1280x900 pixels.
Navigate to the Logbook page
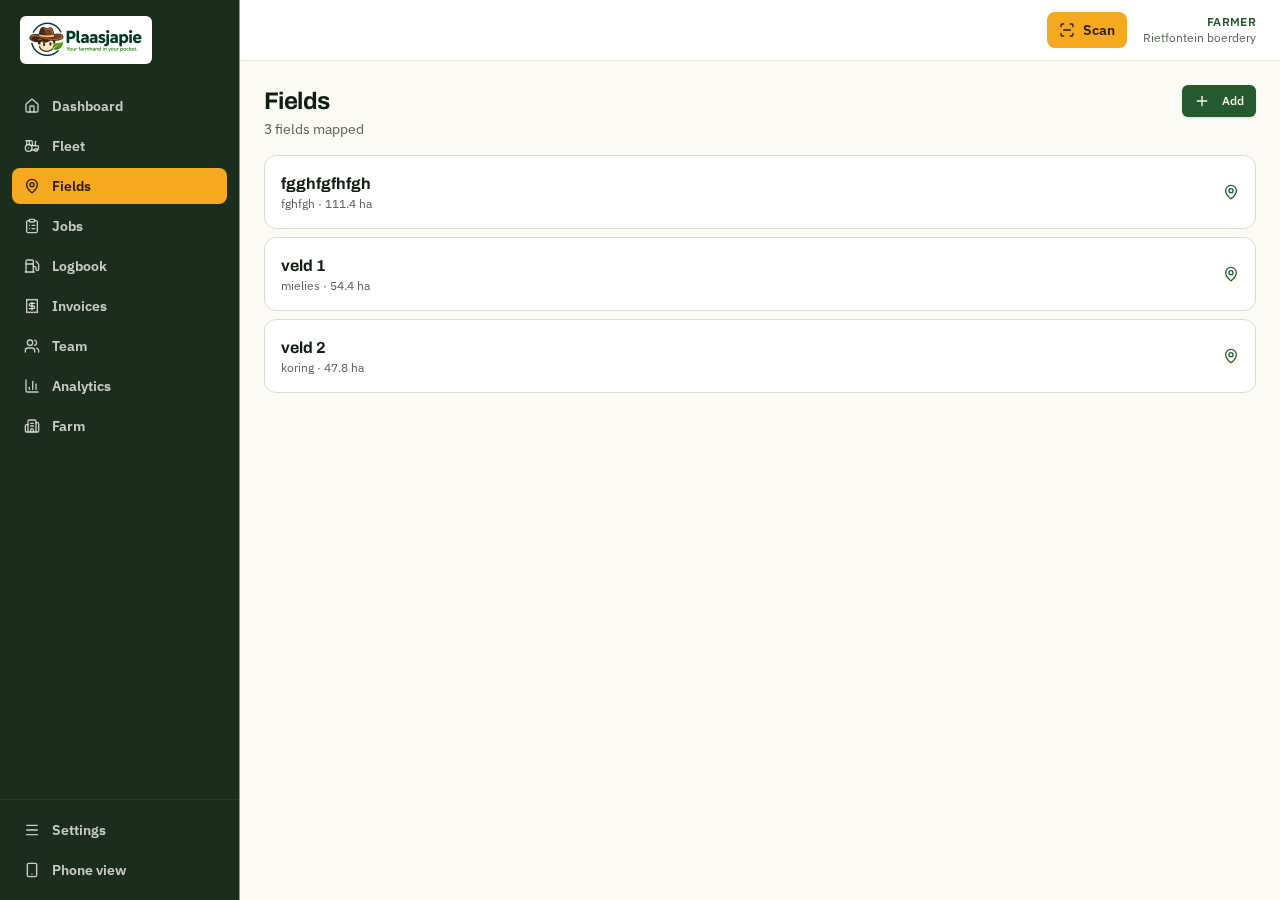[x=119, y=266]
